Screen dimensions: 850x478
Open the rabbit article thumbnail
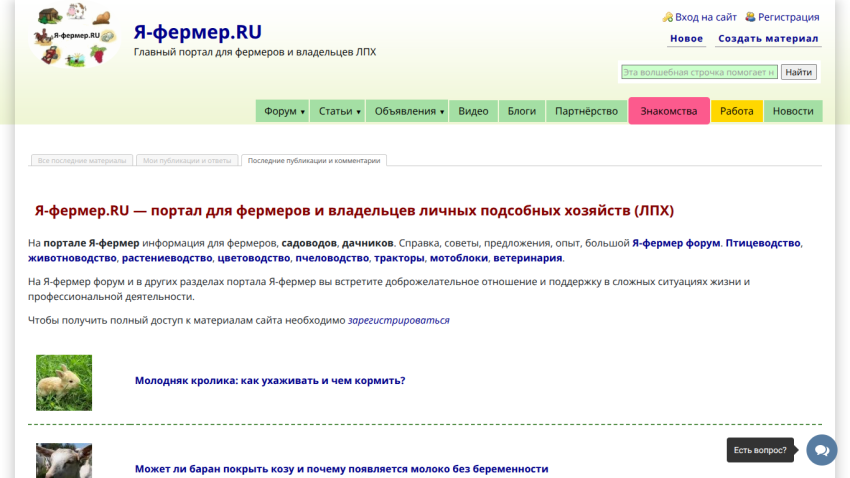click(x=64, y=383)
